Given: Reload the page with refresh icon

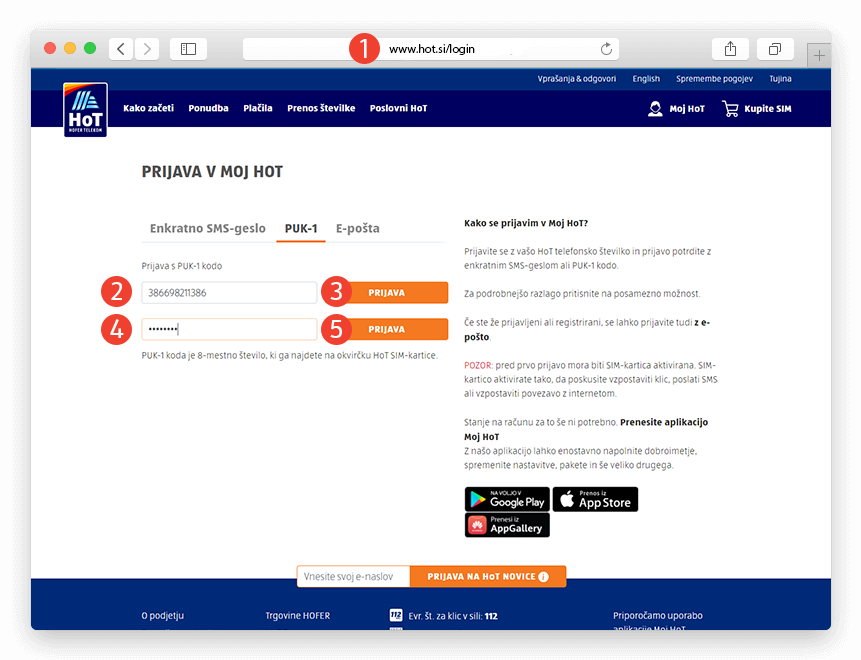Looking at the screenshot, I should (606, 49).
